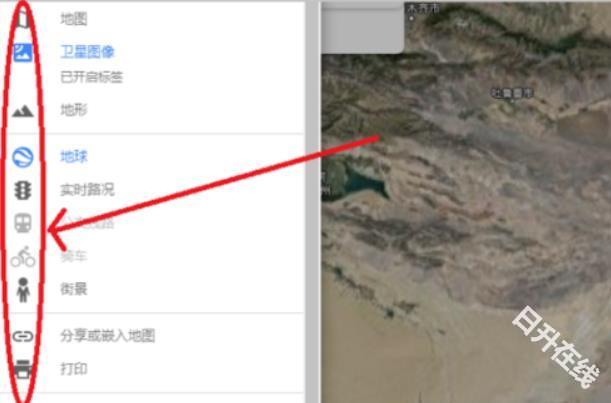This screenshot has height=403, width=611.
Task: Switch to 地图 map view
Action: 74,19
